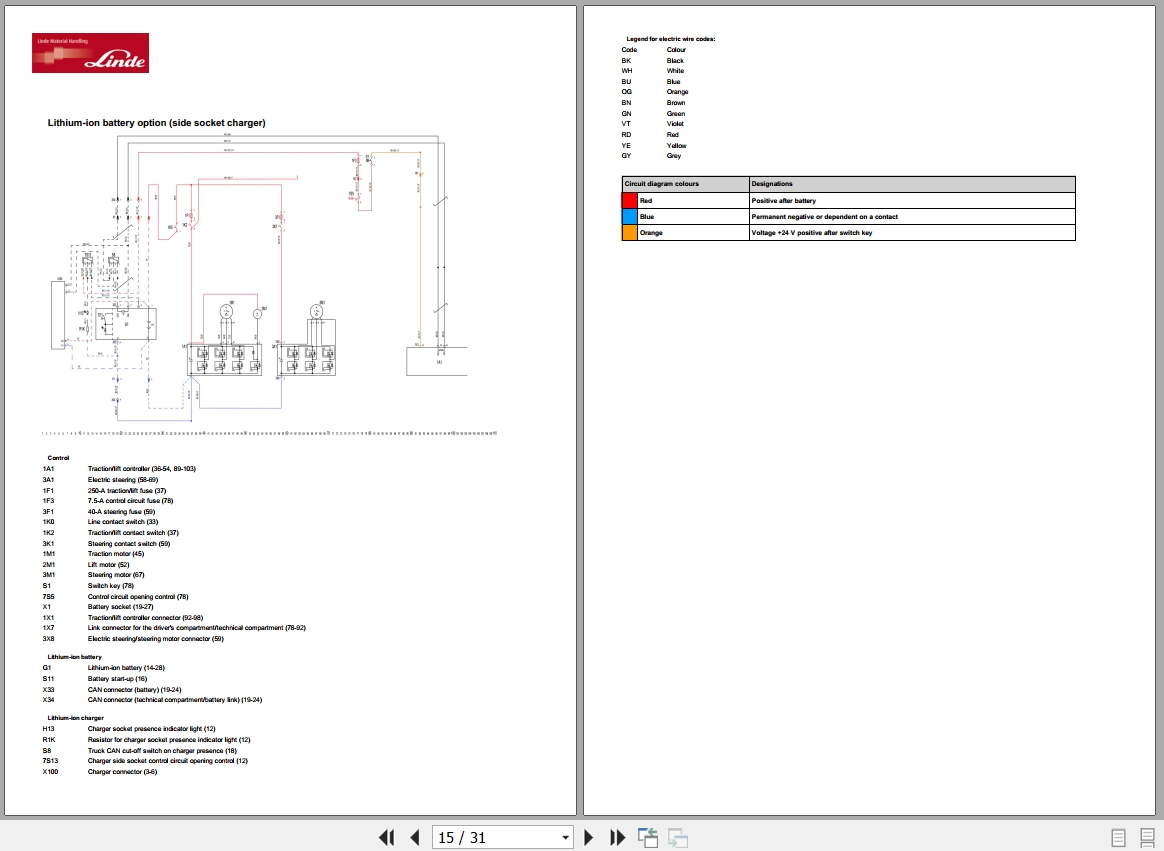Click the 'Charger connector (3-6)' line

click(122, 772)
